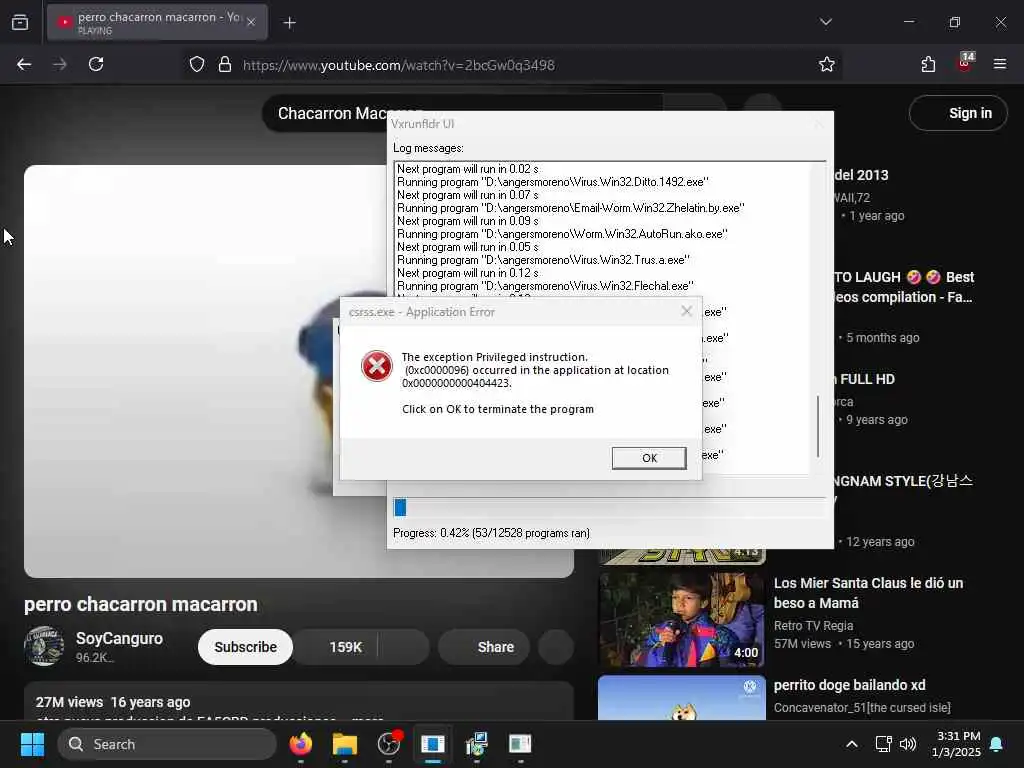The height and width of the screenshot is (768, 1024).
Task: Open the SoyCanguro channel name link
Action: click(x=119, y=638)
